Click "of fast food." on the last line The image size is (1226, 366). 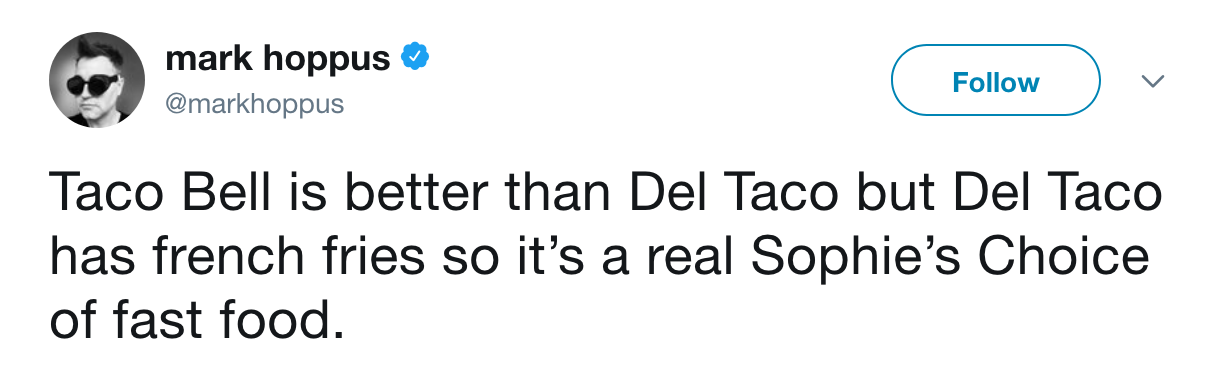(x=189, y=323)
